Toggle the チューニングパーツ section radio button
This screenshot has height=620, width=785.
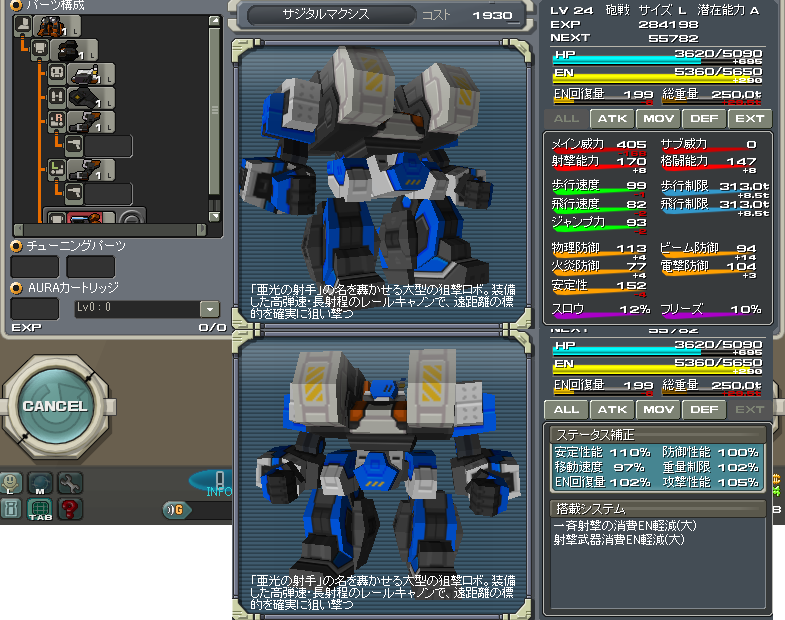16,245
